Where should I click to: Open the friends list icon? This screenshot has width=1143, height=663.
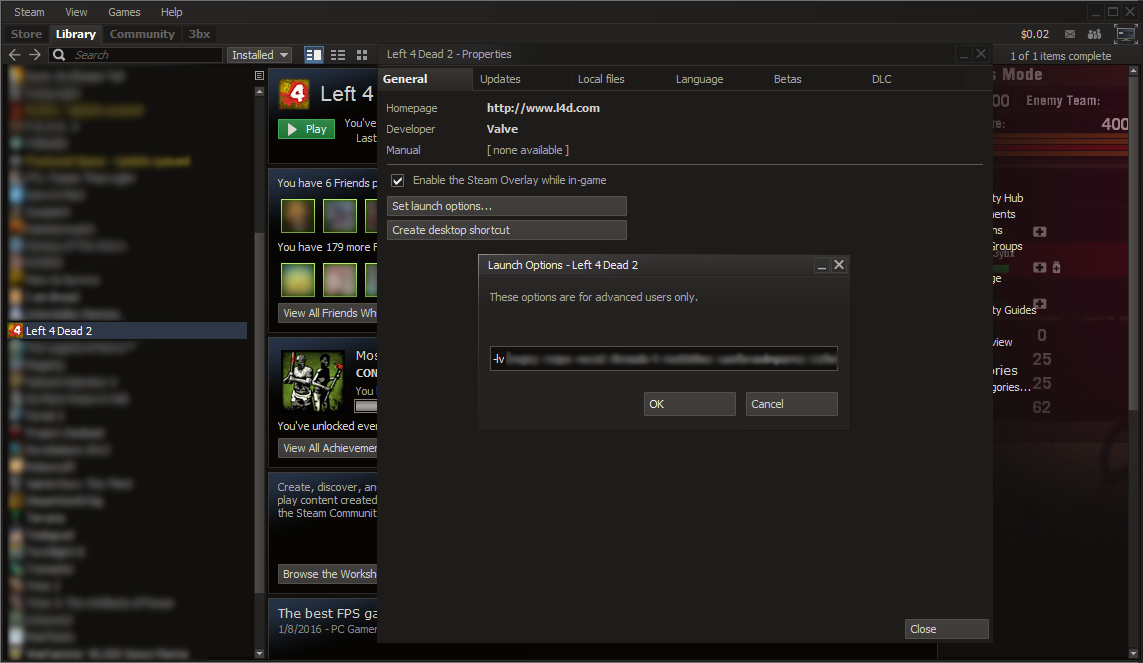click(1094, 34)
